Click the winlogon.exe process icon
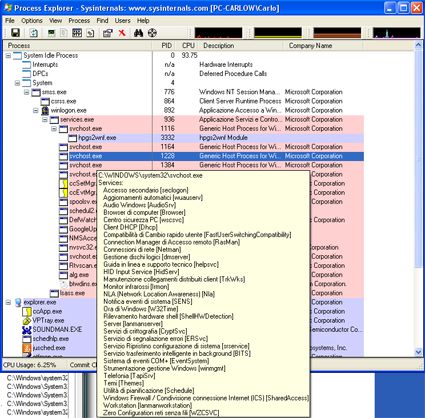The width and height of the screenshot is (425, 418). coord(45,110)
